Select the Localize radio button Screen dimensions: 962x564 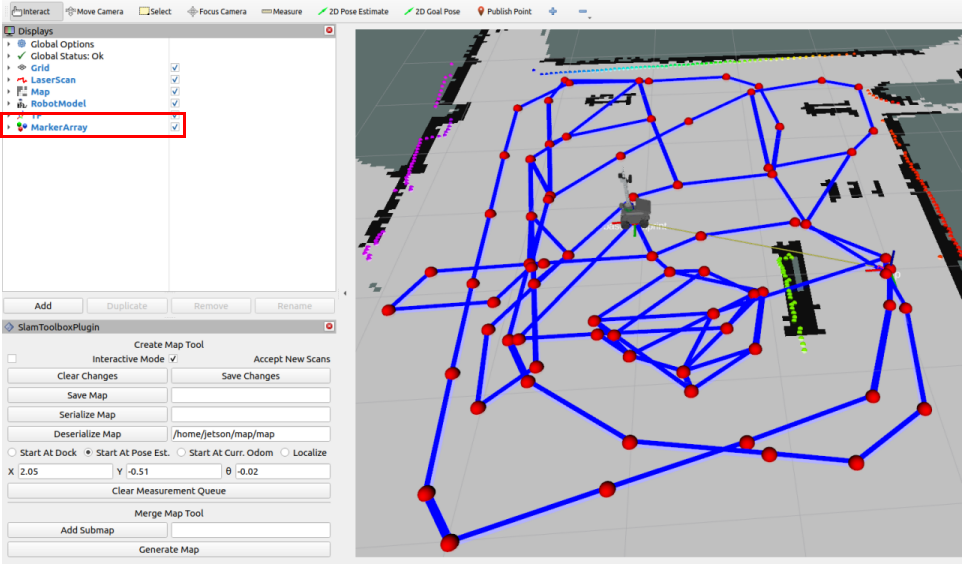(285, 452)
